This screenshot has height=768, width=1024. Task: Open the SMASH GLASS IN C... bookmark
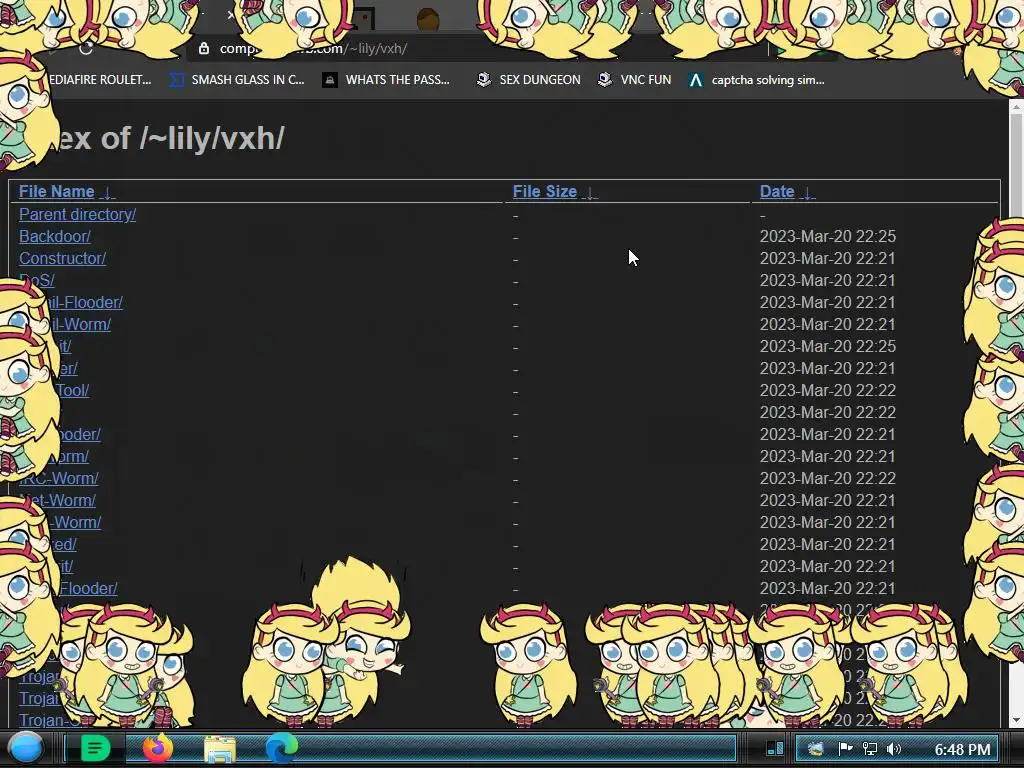coord(237,80)
